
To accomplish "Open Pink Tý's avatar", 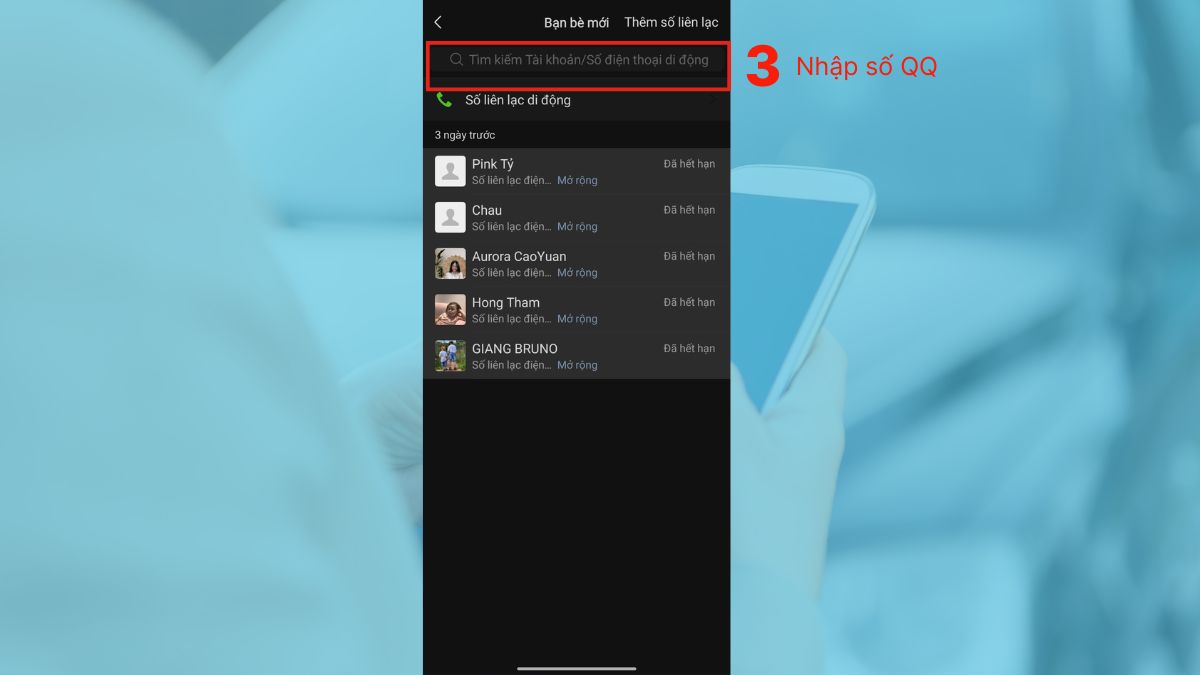I will coord(450,171).
